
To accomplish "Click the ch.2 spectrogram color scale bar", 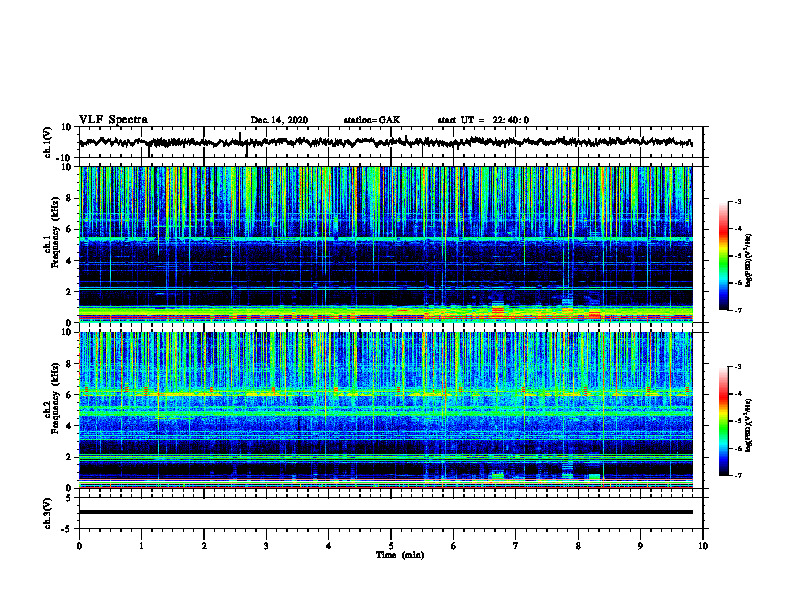I will click(x=724, y=421).
